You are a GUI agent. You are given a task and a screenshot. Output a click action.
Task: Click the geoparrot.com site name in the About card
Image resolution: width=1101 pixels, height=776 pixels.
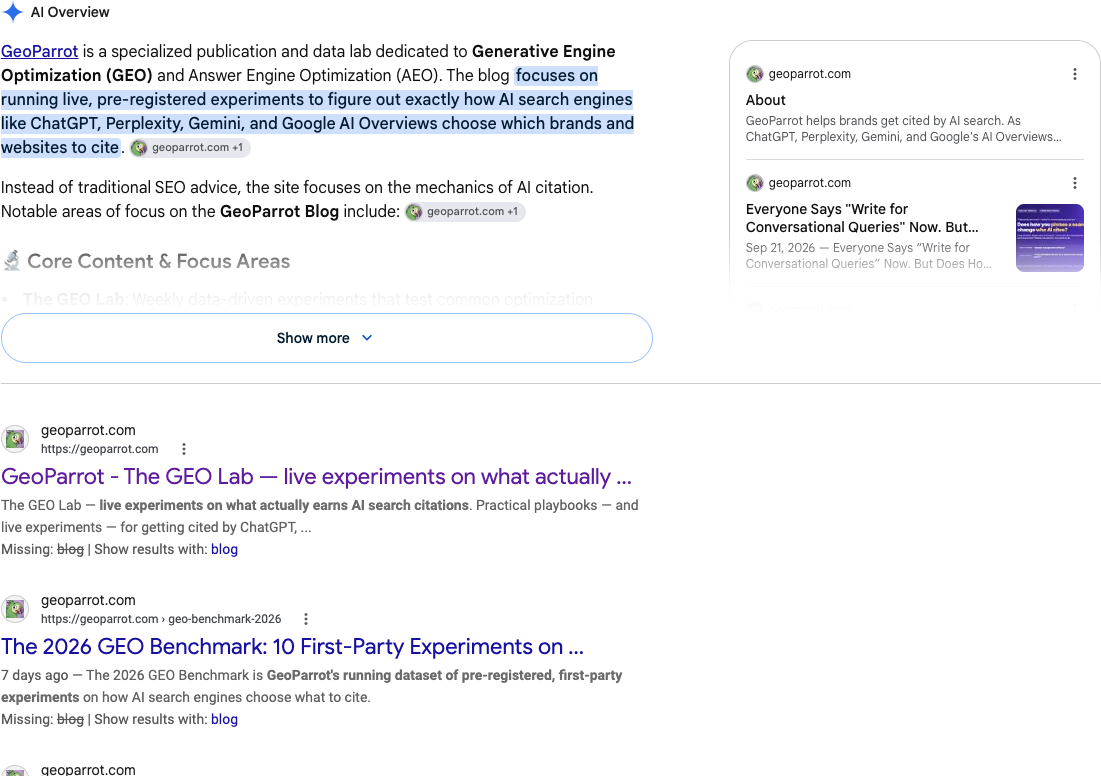click(x=810, y=74)
